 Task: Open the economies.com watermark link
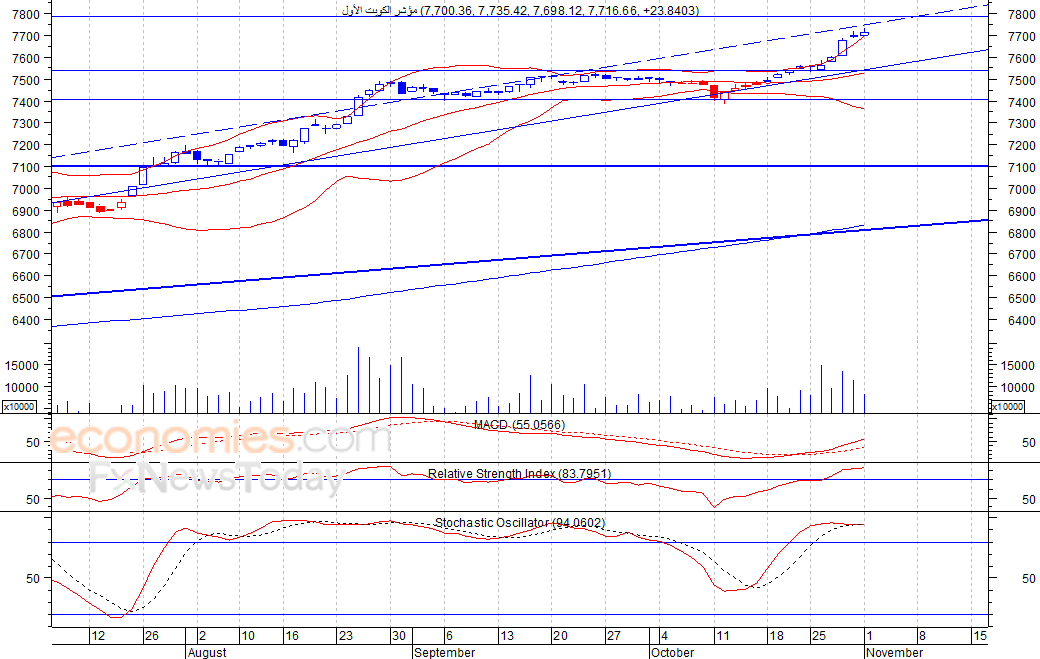[x=221, y=438]
